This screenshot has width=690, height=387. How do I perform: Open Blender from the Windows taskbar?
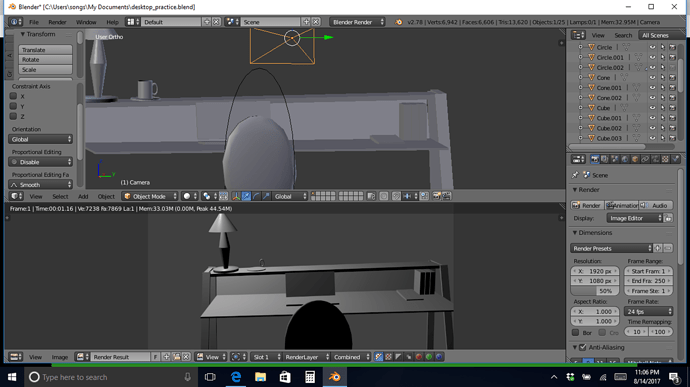tap(334, 377)
